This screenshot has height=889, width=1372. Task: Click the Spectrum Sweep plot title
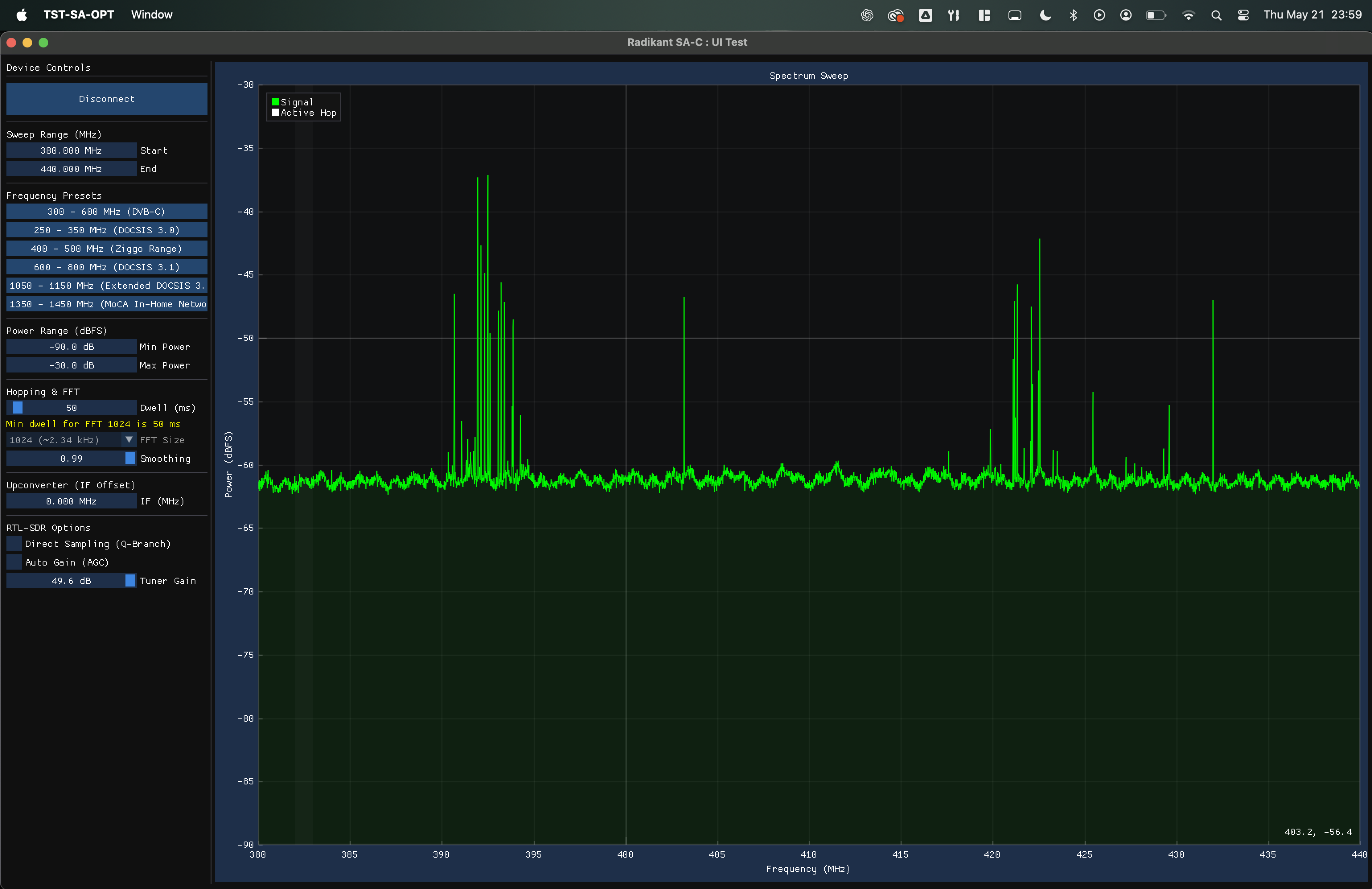(x=808, y=76)
